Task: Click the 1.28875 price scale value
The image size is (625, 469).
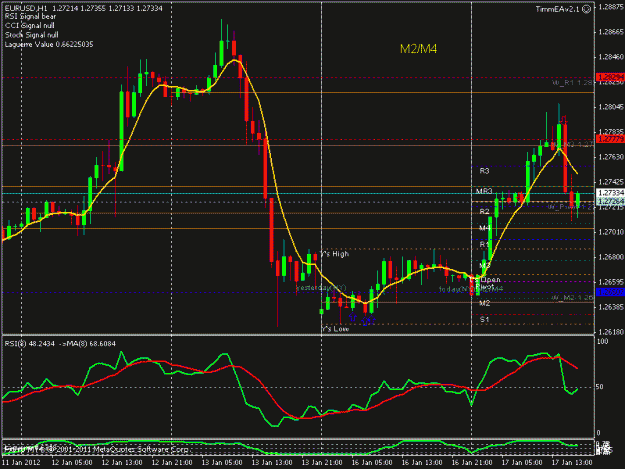Action: pos(611,7)
